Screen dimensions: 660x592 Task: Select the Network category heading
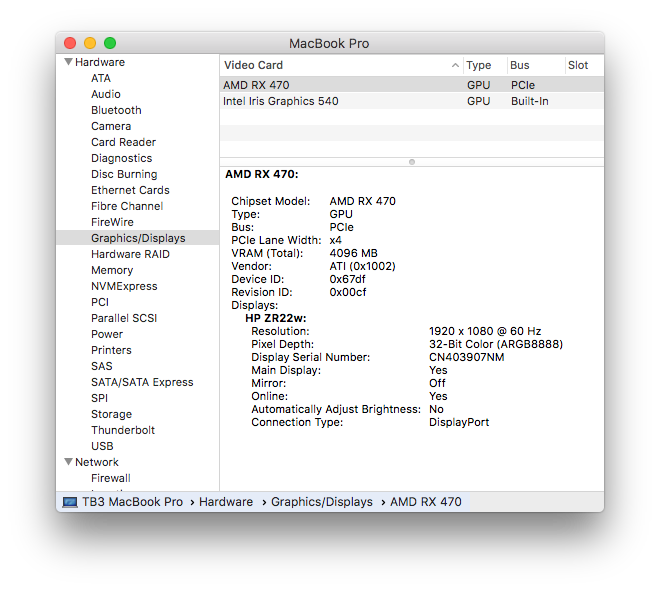pos(97,462)
